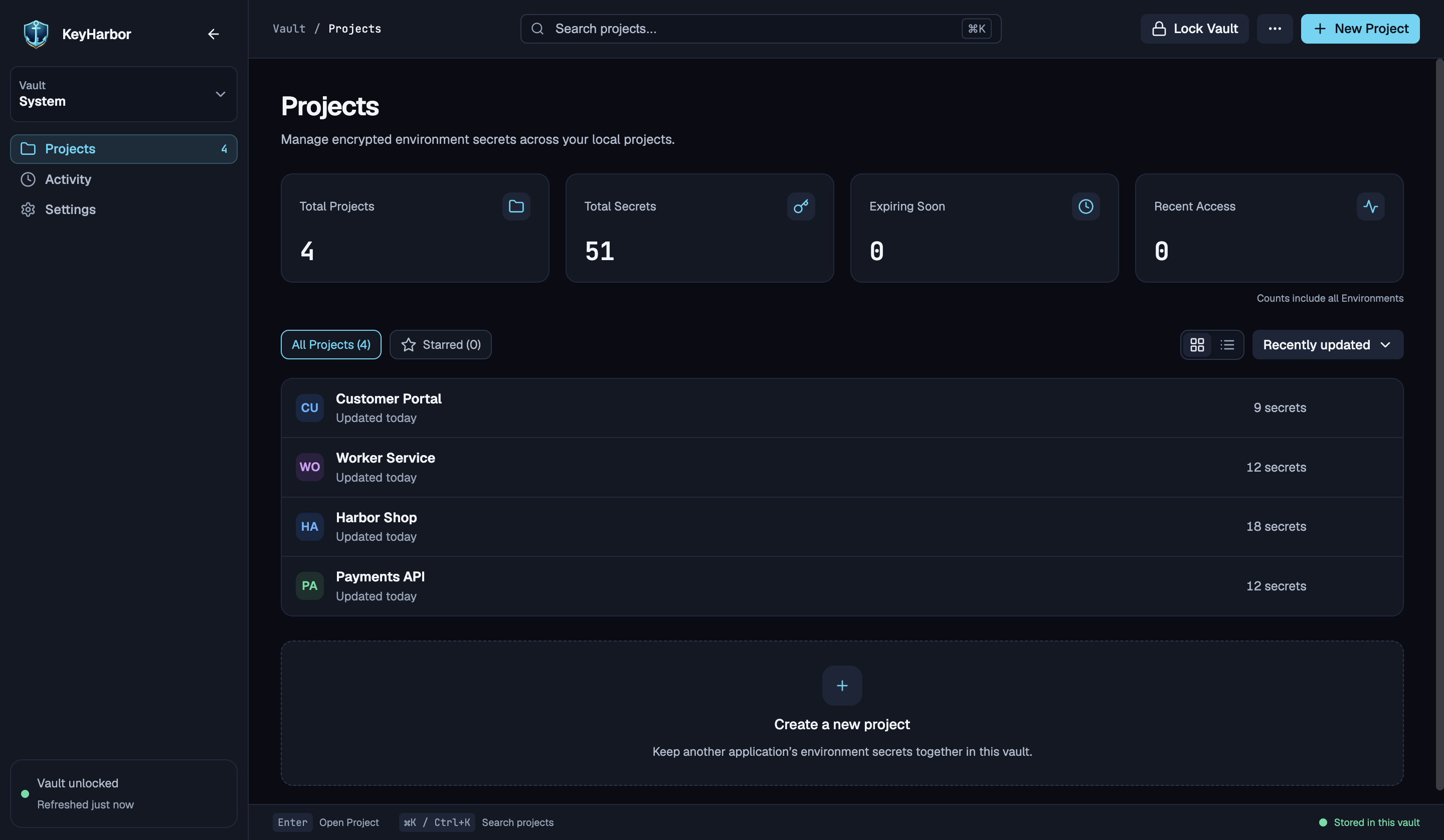
Task: Click the 9 secrets count for Customer Portal
Action: tap(1280, 407)
